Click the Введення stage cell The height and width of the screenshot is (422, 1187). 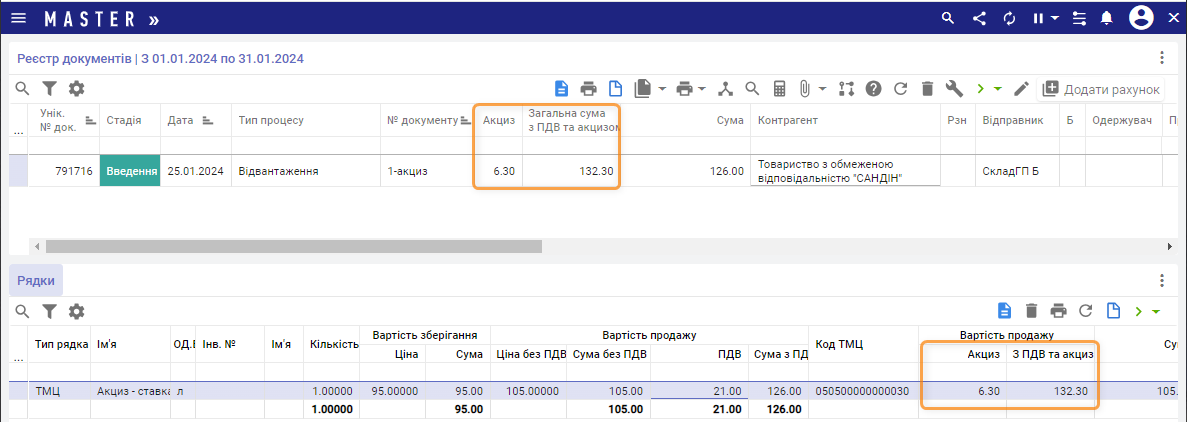coord(130,171)
